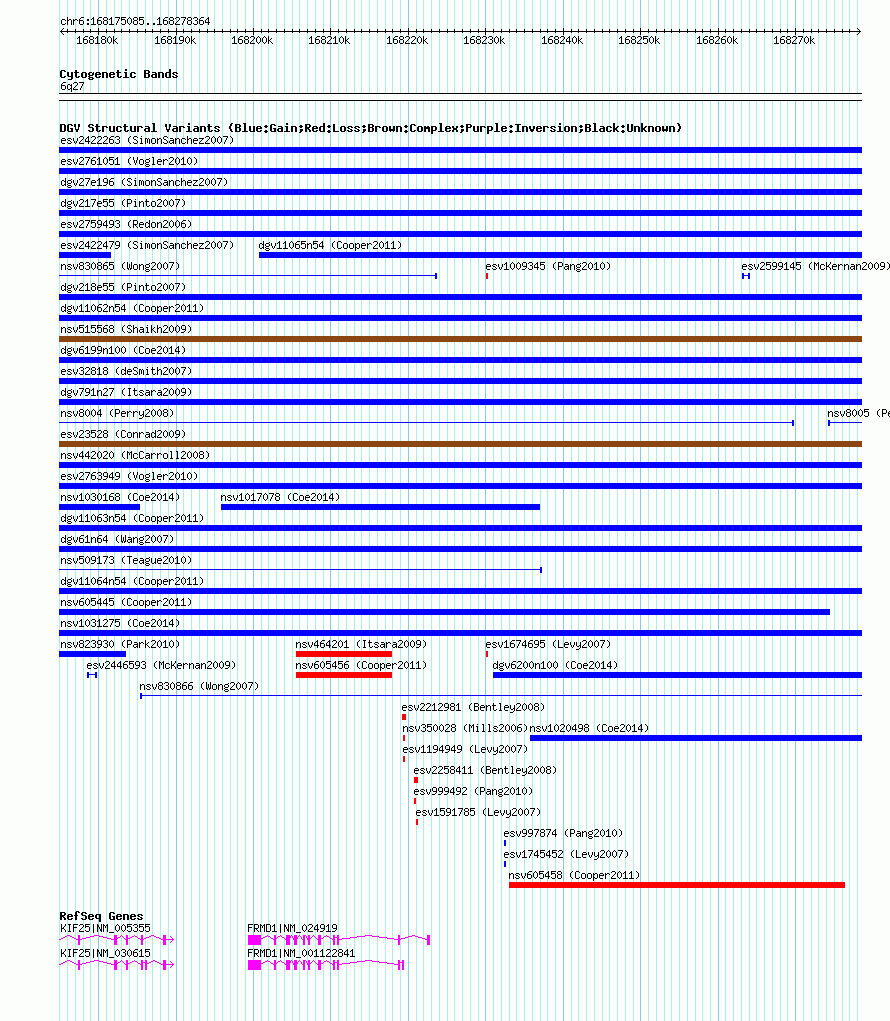This screenshot has height=1021, width=890.
Task: Click esv1591785 (Levy2007) label
Action: tap(478, 812)
